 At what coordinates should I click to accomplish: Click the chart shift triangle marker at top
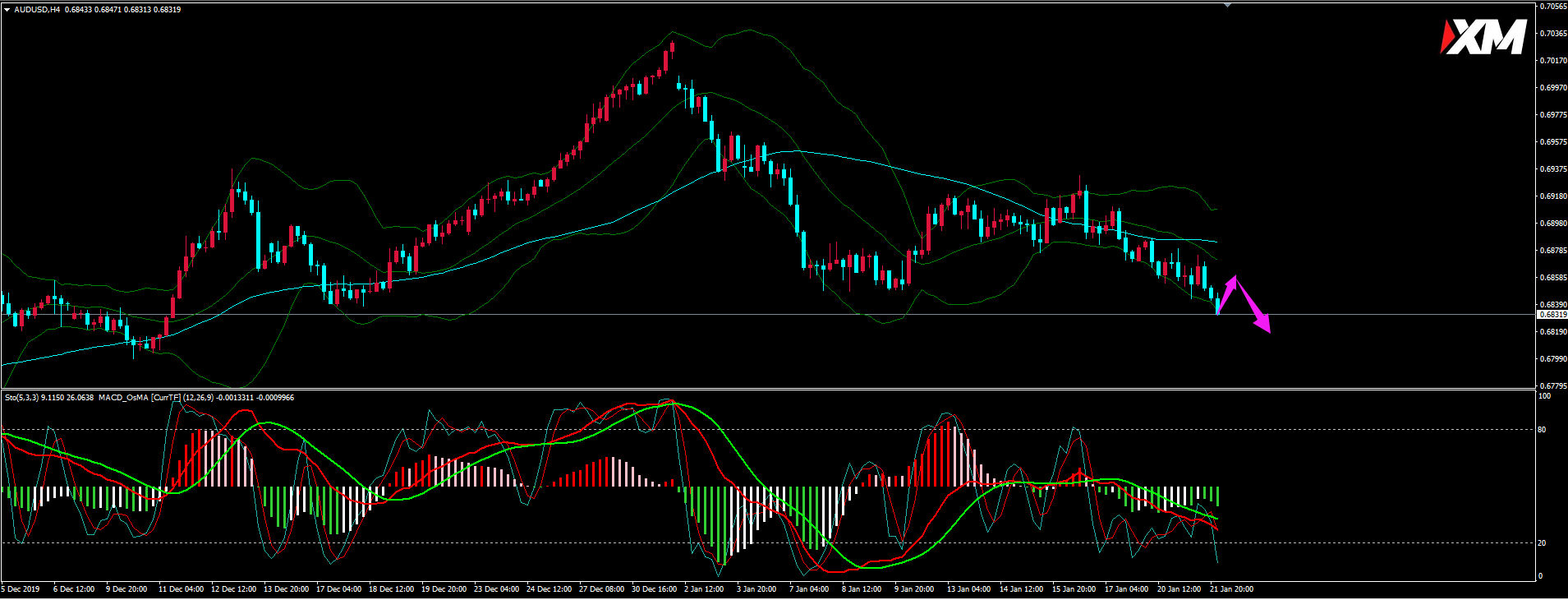pos(1227,4)
